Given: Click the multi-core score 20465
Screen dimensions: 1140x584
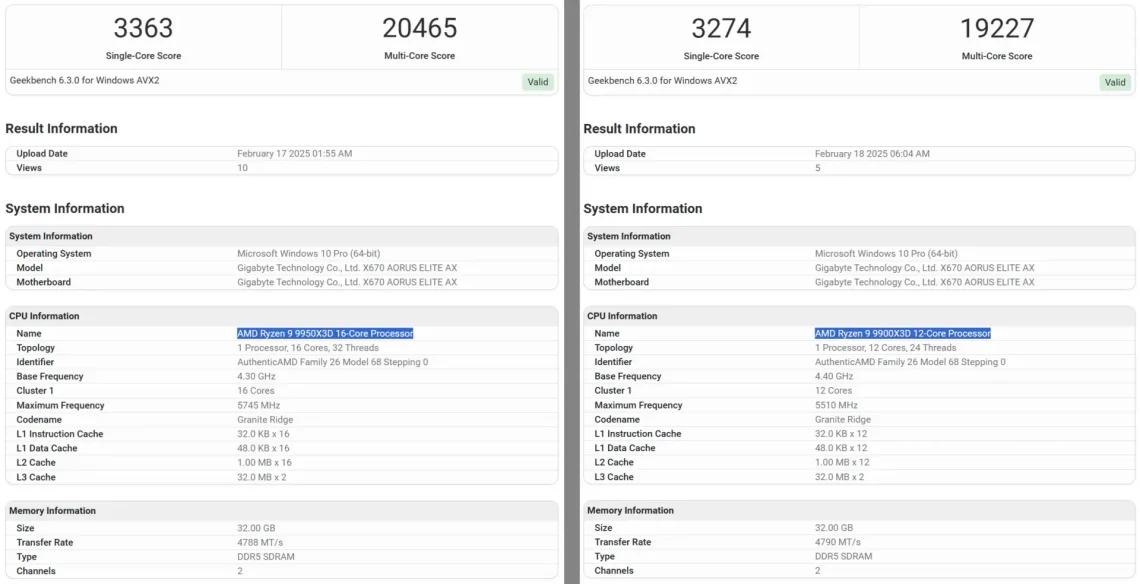Looking at the screenshot, I should coord(420,28).
